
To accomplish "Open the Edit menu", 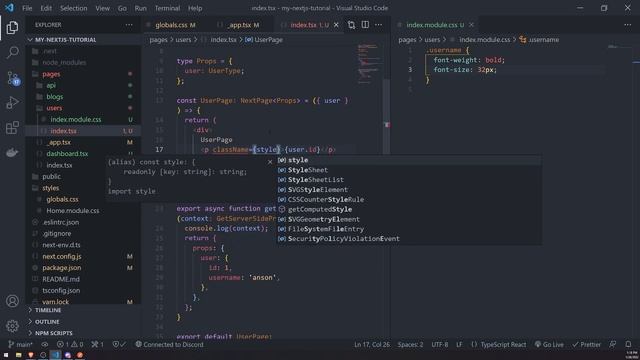I will [46, 8].
